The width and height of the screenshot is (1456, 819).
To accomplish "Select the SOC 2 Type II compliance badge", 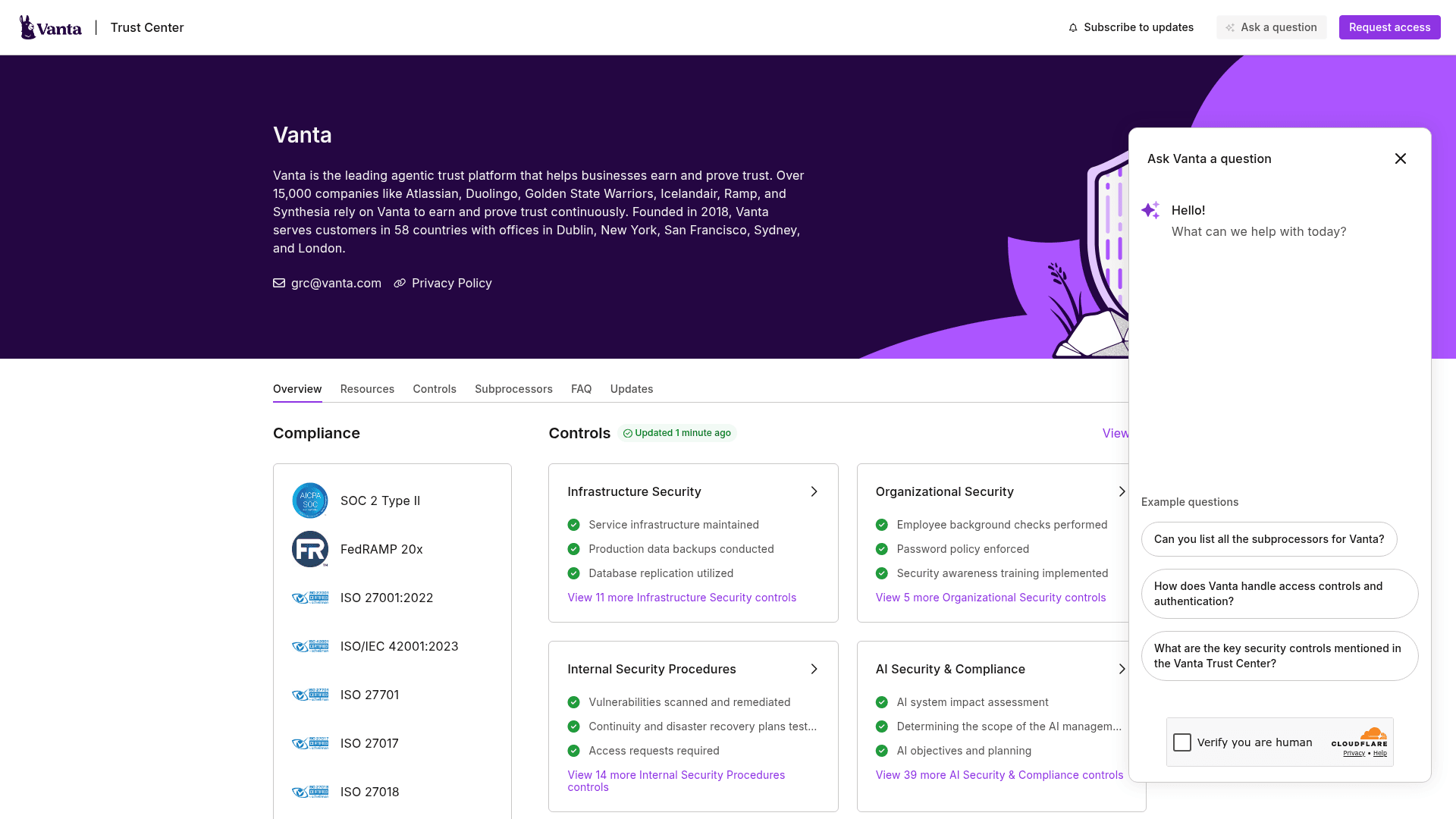I will [x=310, y=500].
